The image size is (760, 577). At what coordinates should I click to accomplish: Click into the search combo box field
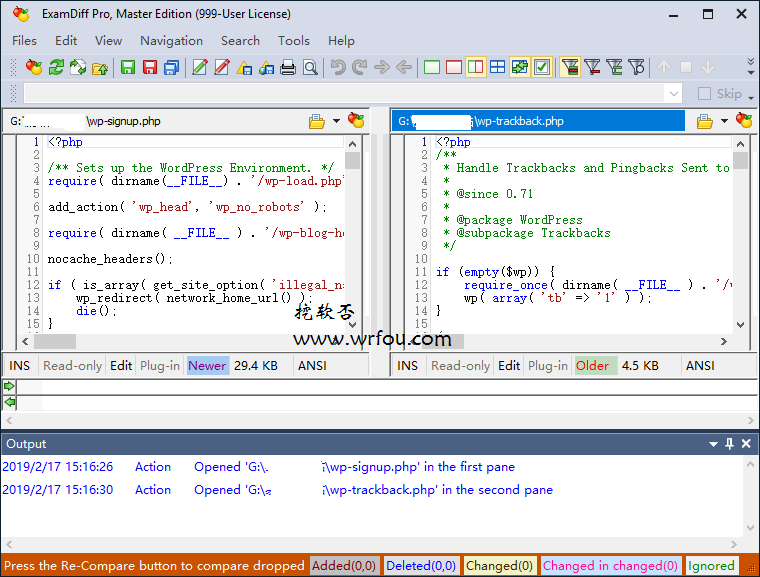pos(344,94)
